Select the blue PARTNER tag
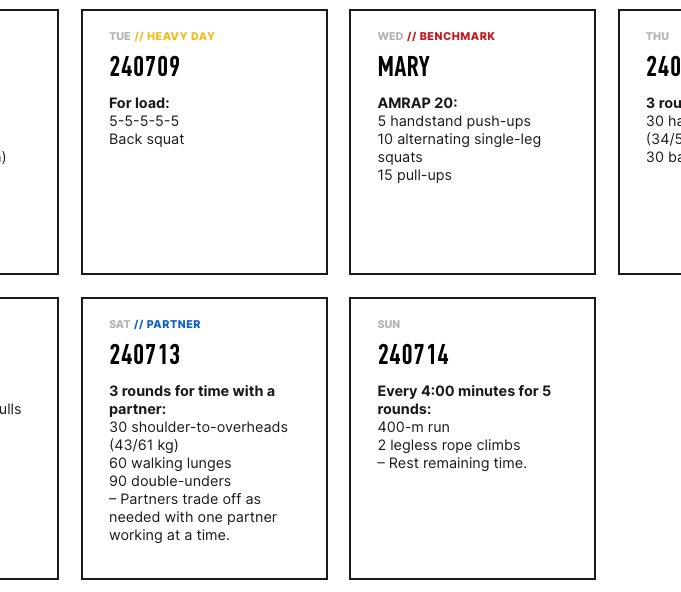Image resolution: width=681 pixels, height=592 pixels. (167, 324)
